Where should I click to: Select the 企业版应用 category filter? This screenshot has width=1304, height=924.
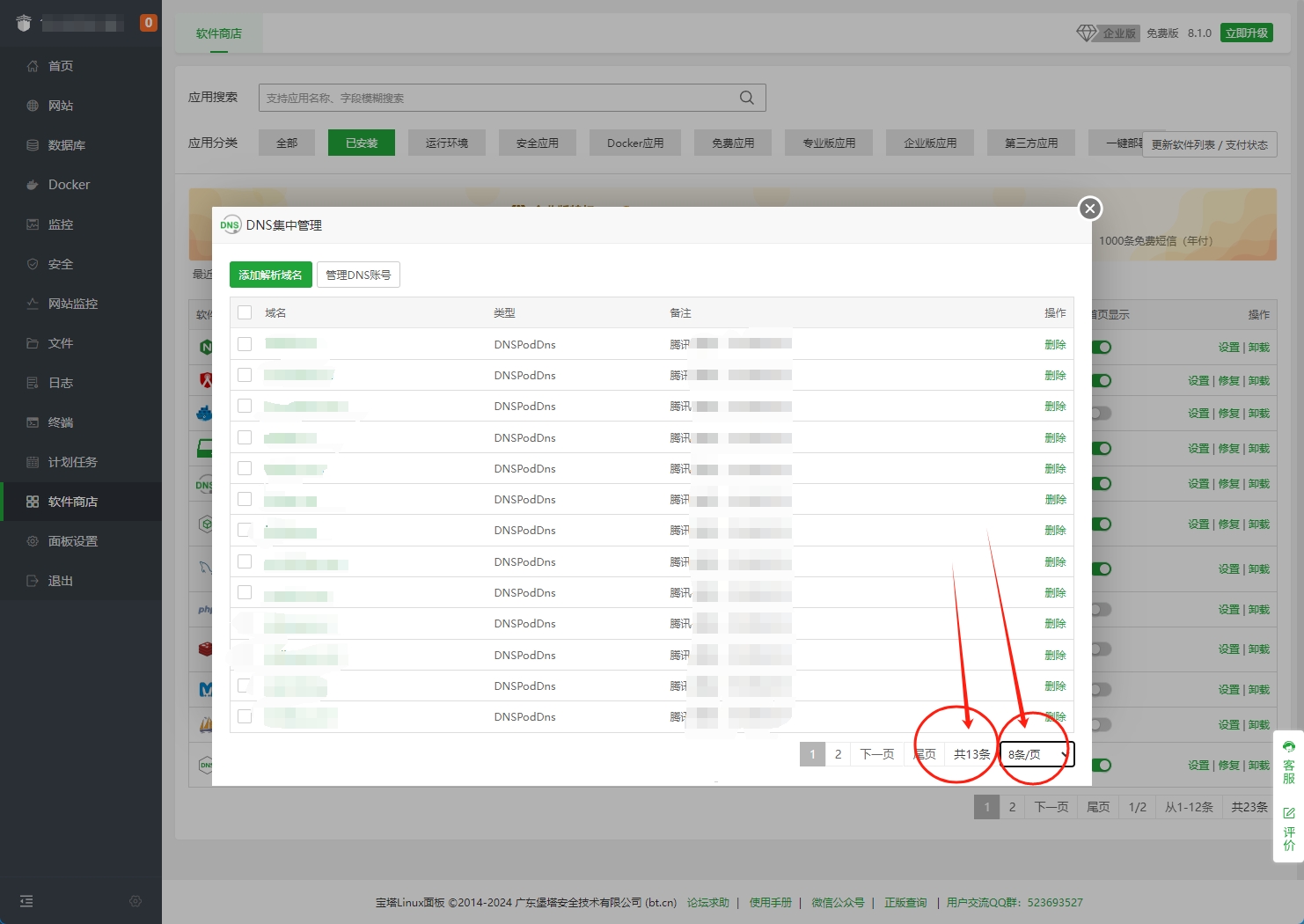pyautogui.click(x=930, y=143)
